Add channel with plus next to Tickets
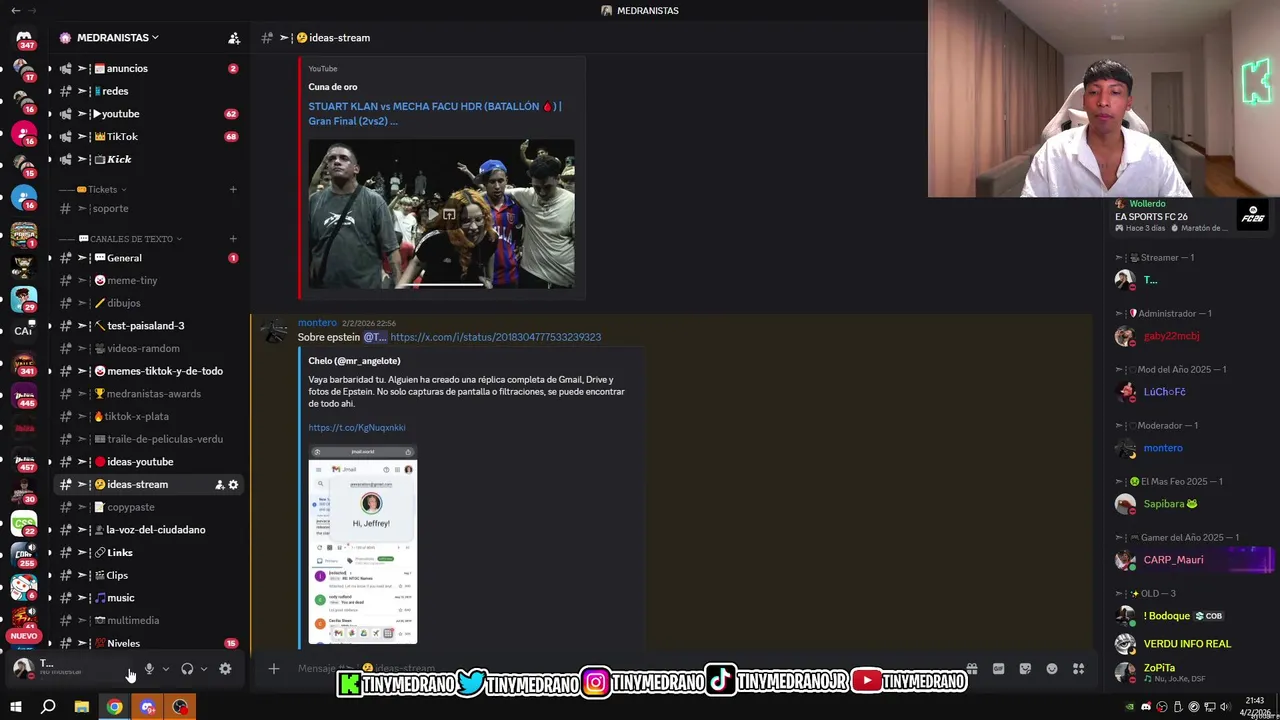The height and width of the screenshot is (720, 1280). (233, 189)
